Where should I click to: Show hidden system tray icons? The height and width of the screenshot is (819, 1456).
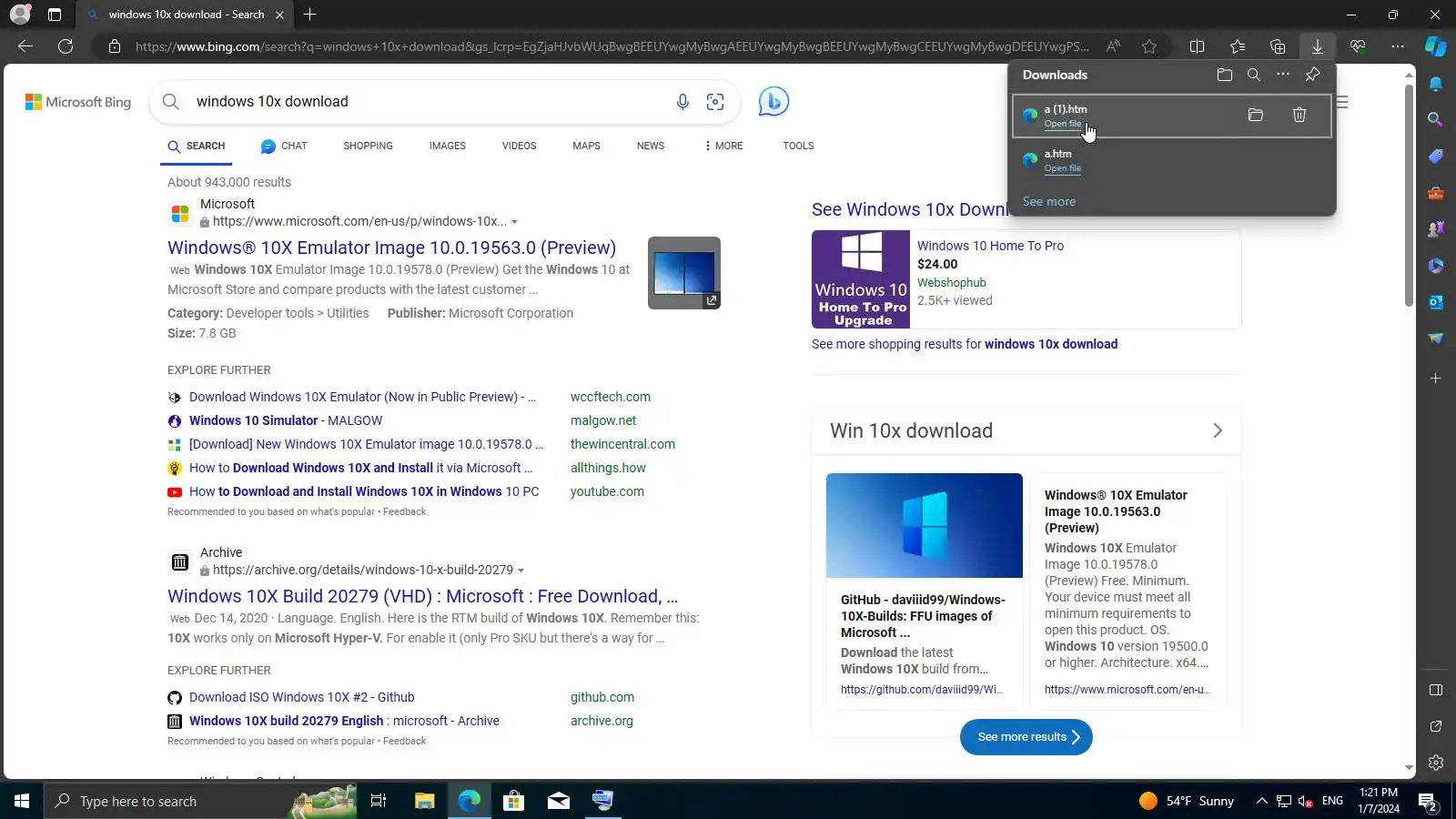(1261, 801)
